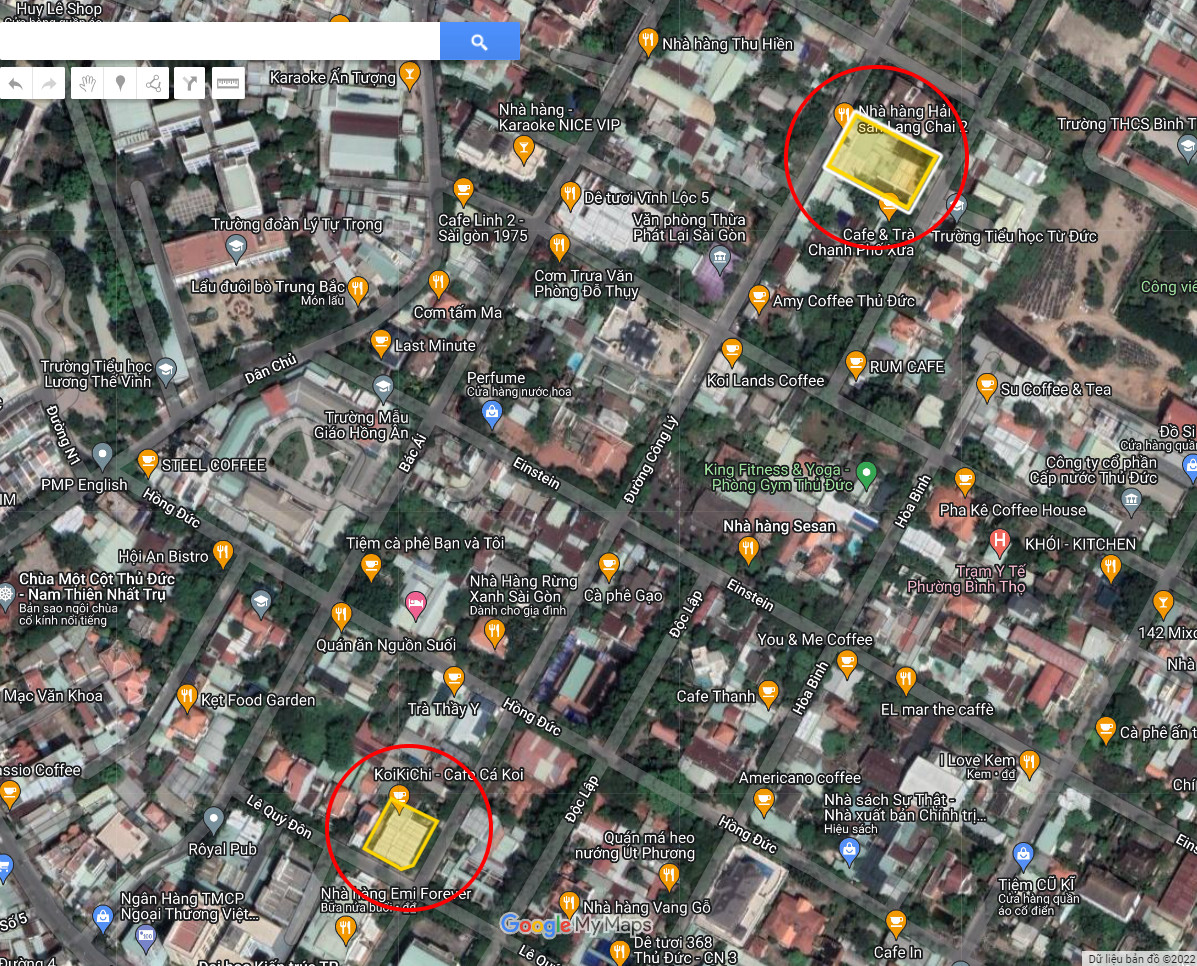Screen dimensions: 1197x966
Task: Click into the map search box
Action: pyautogui.click(x=220, y=41)
